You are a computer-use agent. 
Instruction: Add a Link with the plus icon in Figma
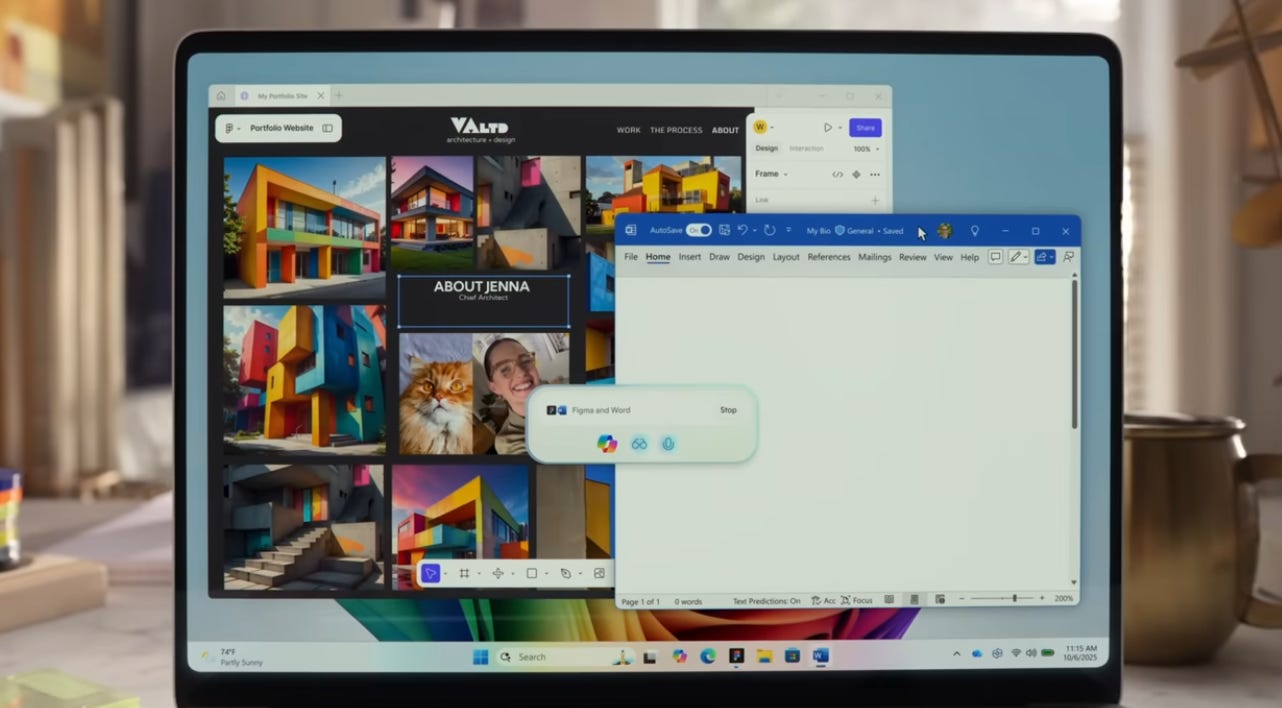click(x=875, y=200)
